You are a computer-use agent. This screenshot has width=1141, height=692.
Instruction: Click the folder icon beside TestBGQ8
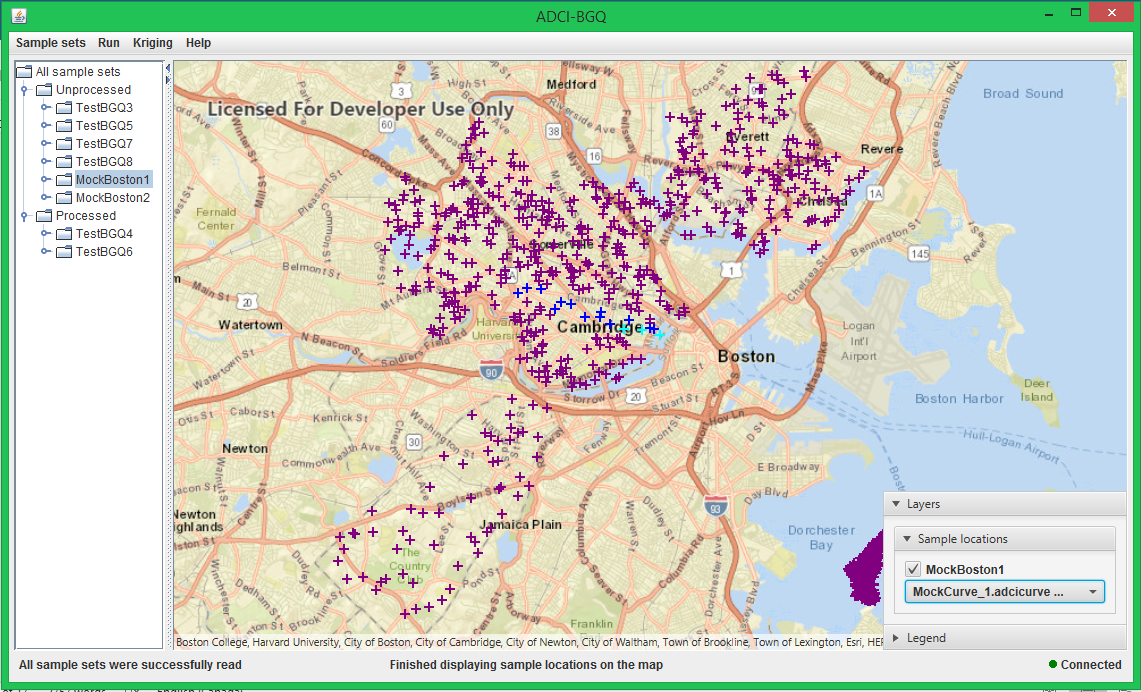[64, 162]
